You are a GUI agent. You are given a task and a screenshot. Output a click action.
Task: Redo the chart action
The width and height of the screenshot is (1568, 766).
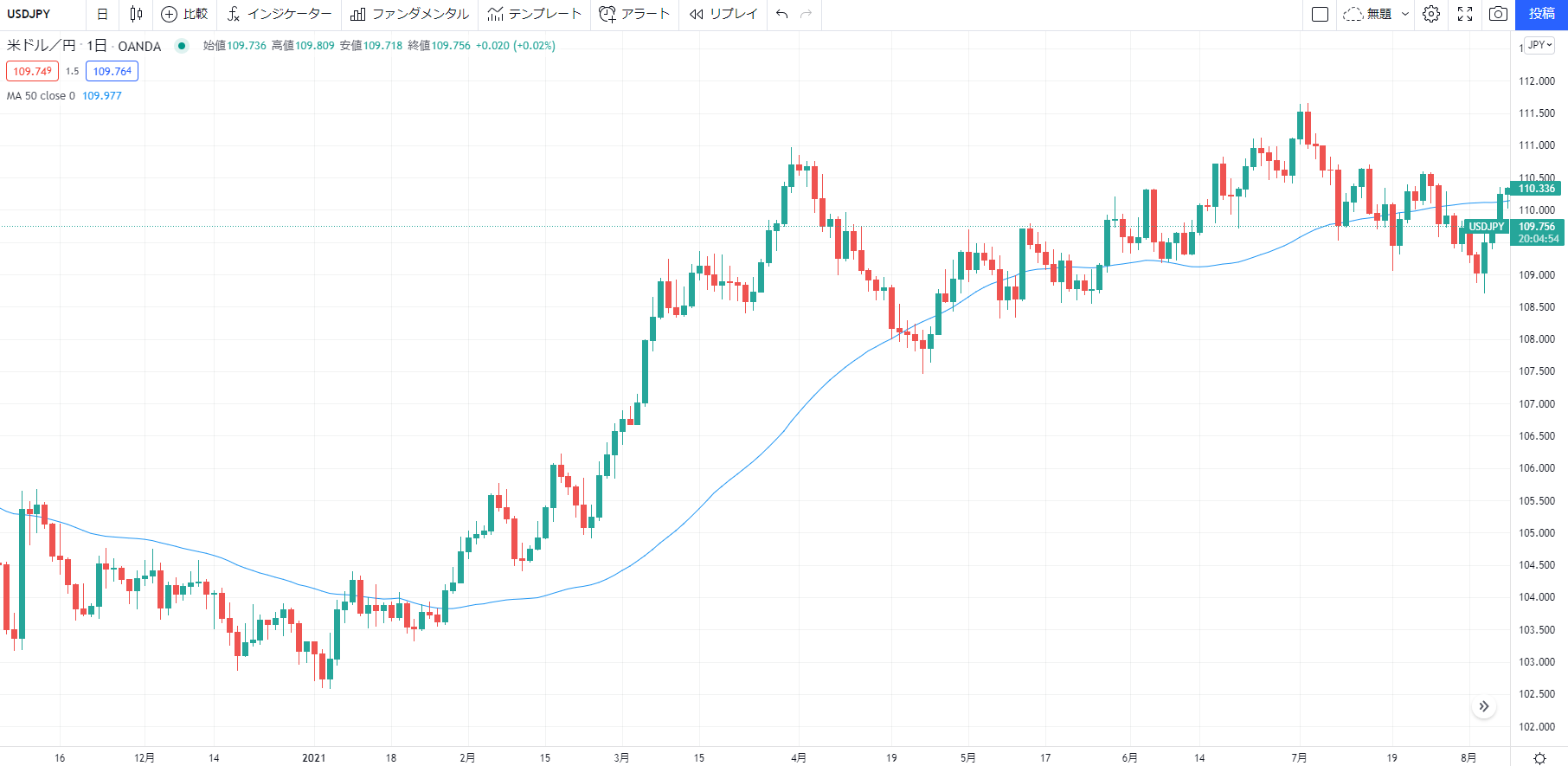[806, 14]
